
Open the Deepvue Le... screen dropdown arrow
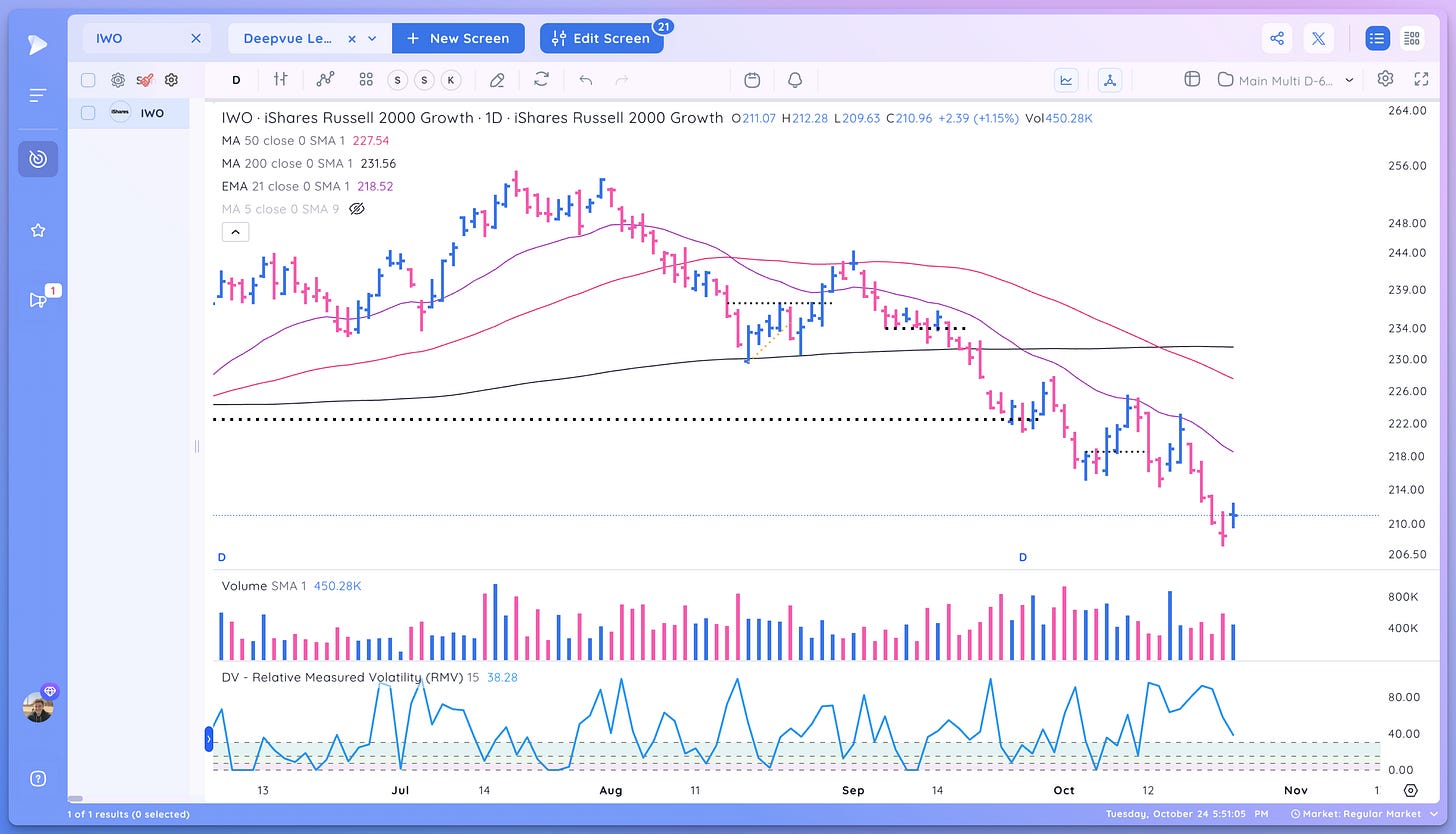[x=372, y=39]
